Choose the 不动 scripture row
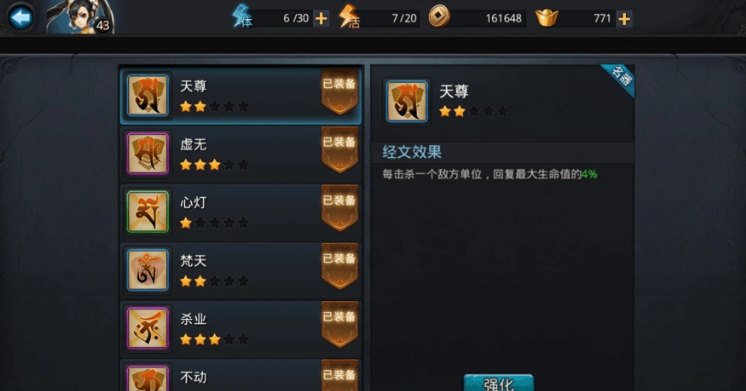This screenshot has height=391, width=746. click(241, 376)
